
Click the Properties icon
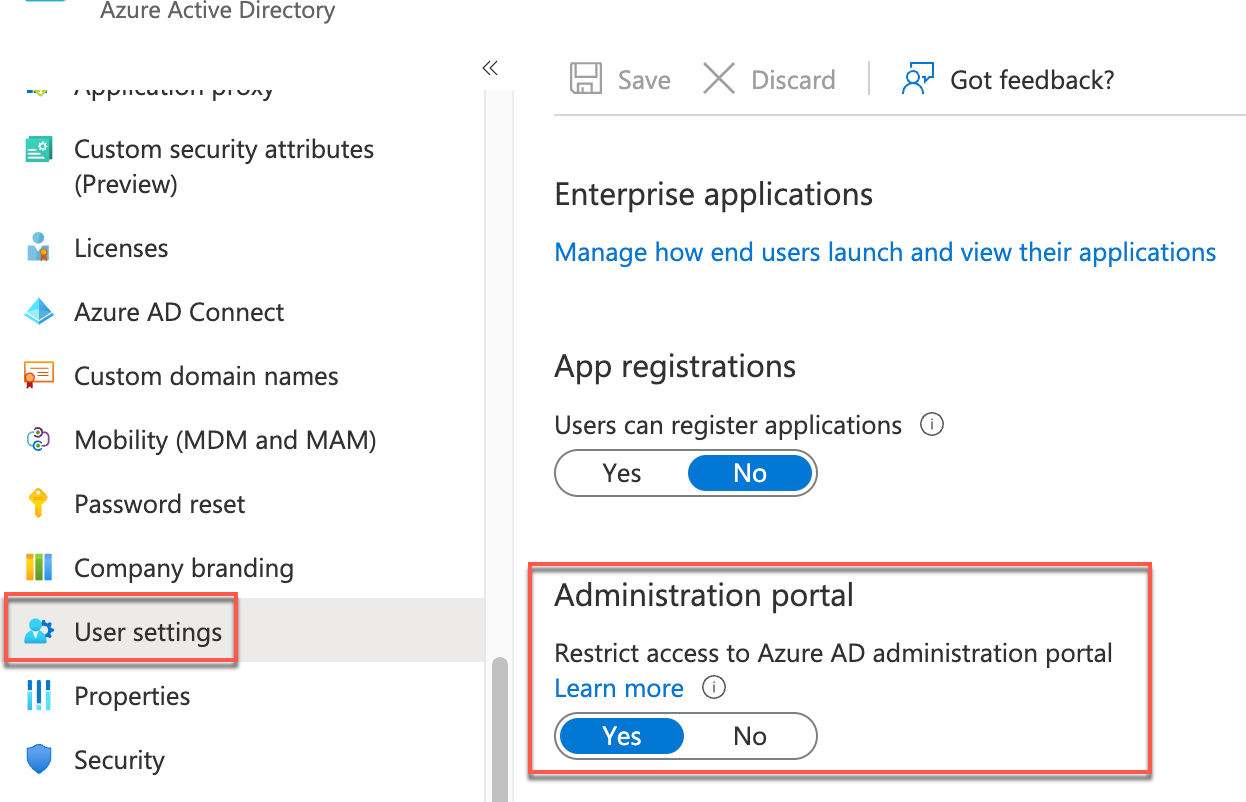(38, 696)
